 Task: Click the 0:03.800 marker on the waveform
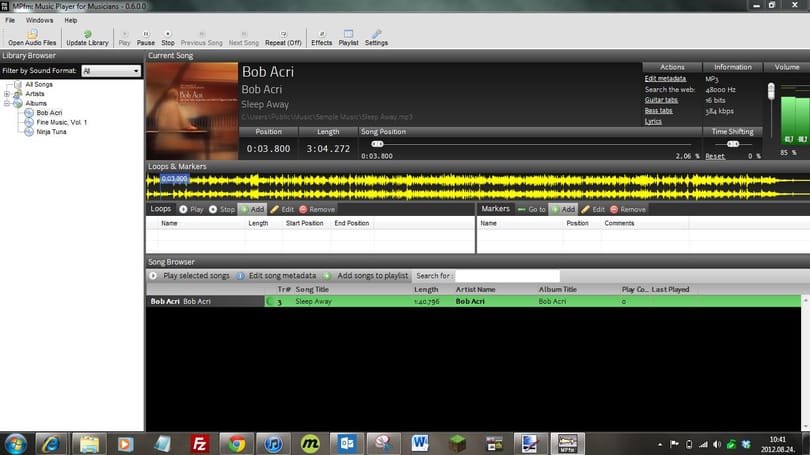point(174,179)
